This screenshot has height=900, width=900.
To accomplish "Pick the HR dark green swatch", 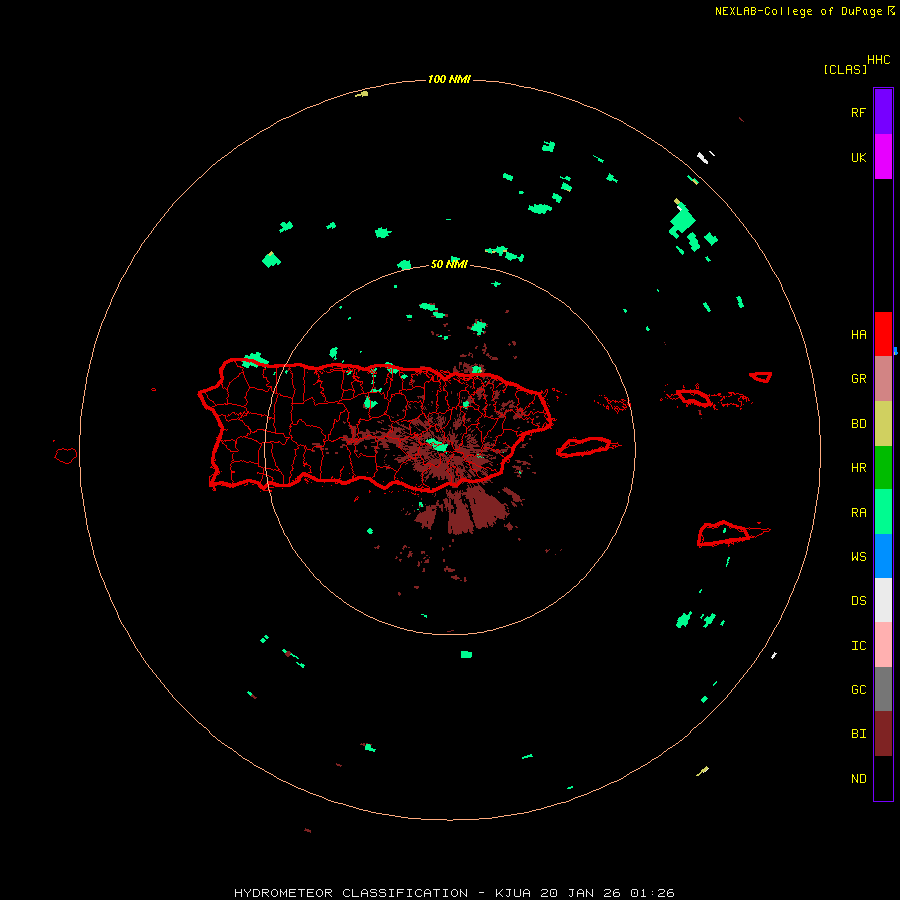I will coord(883,468).
